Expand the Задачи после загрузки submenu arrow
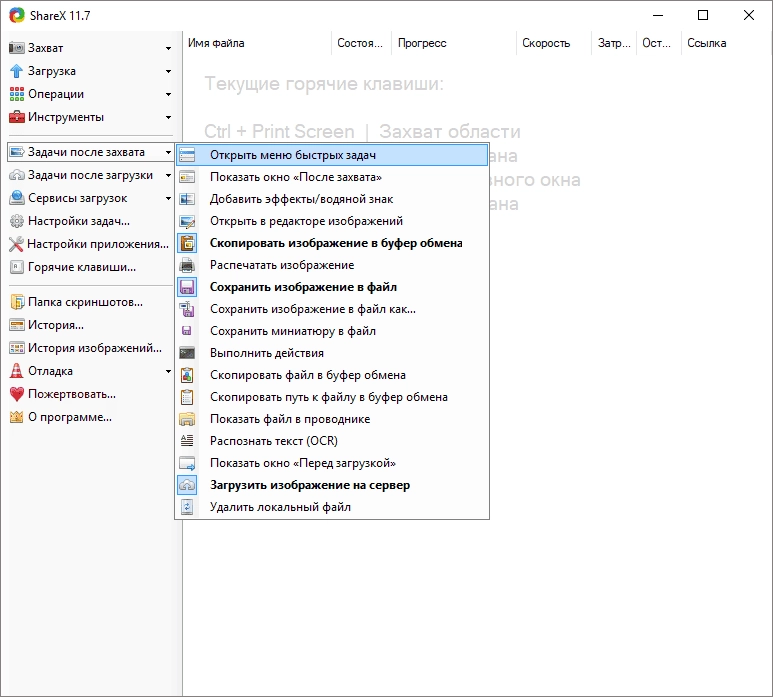 tap(168, 175)
